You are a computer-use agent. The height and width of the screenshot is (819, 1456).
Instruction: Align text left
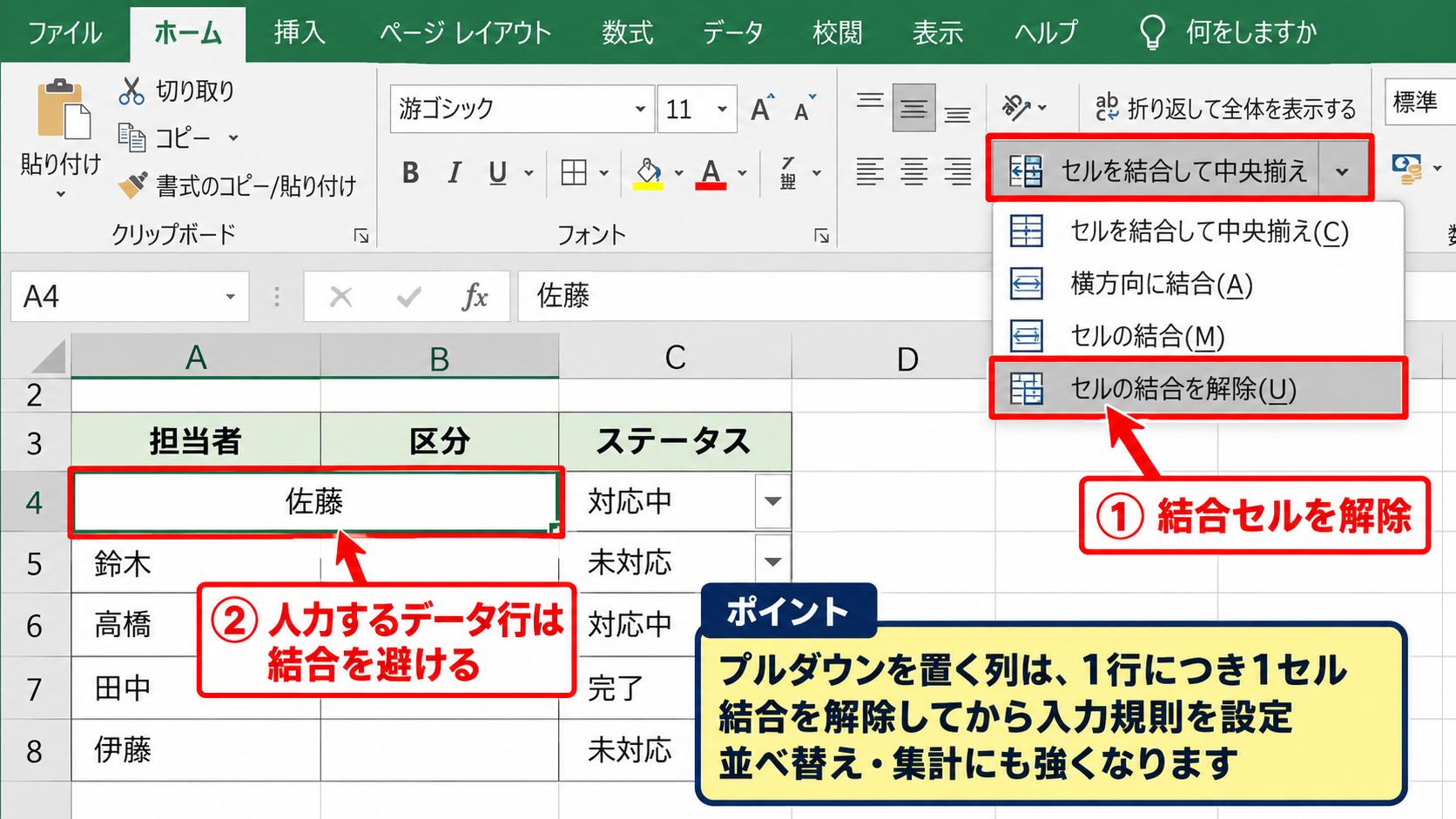869,171
